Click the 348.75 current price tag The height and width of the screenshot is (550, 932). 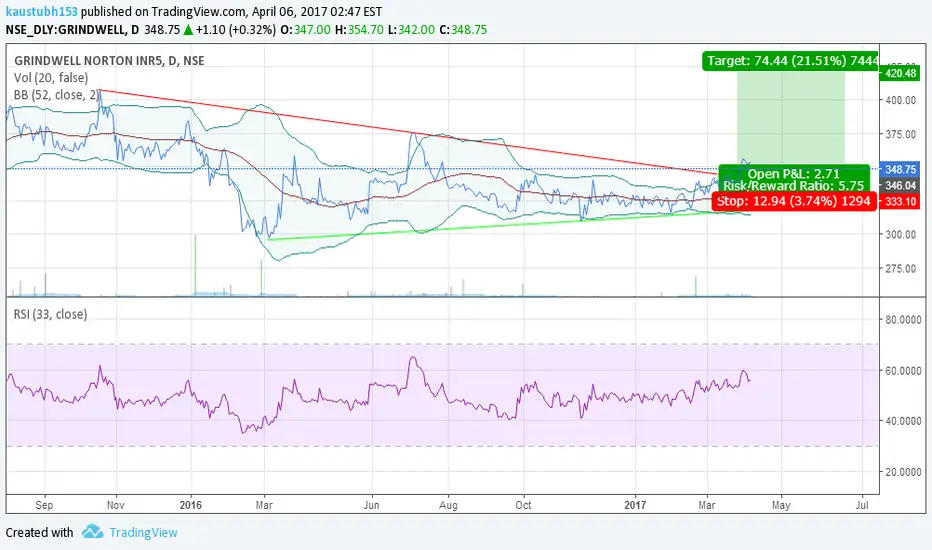[x=900, y=169]
